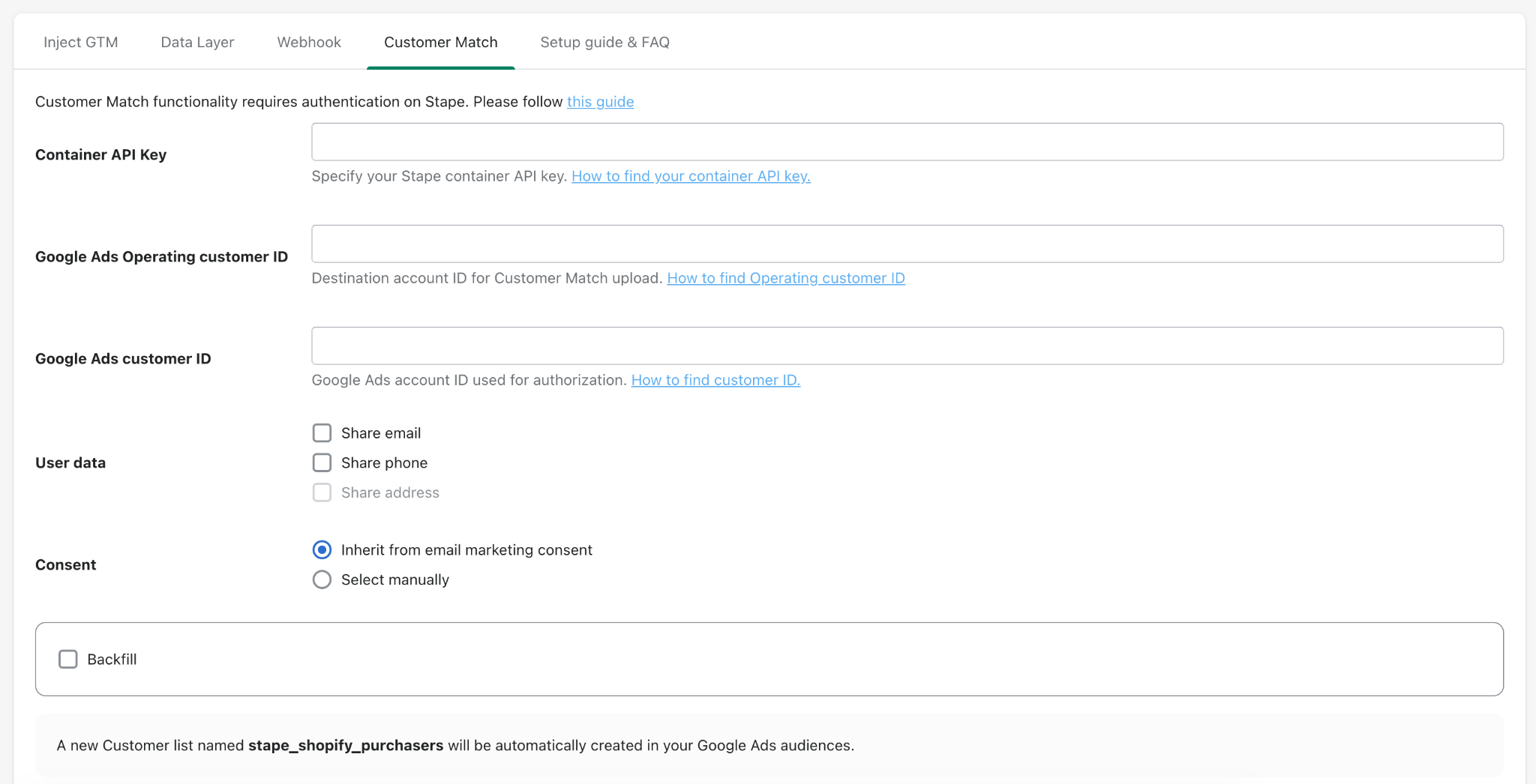Click the Google Ads customer ID input
Viewport: 1536px width, 784px height.
907,346
